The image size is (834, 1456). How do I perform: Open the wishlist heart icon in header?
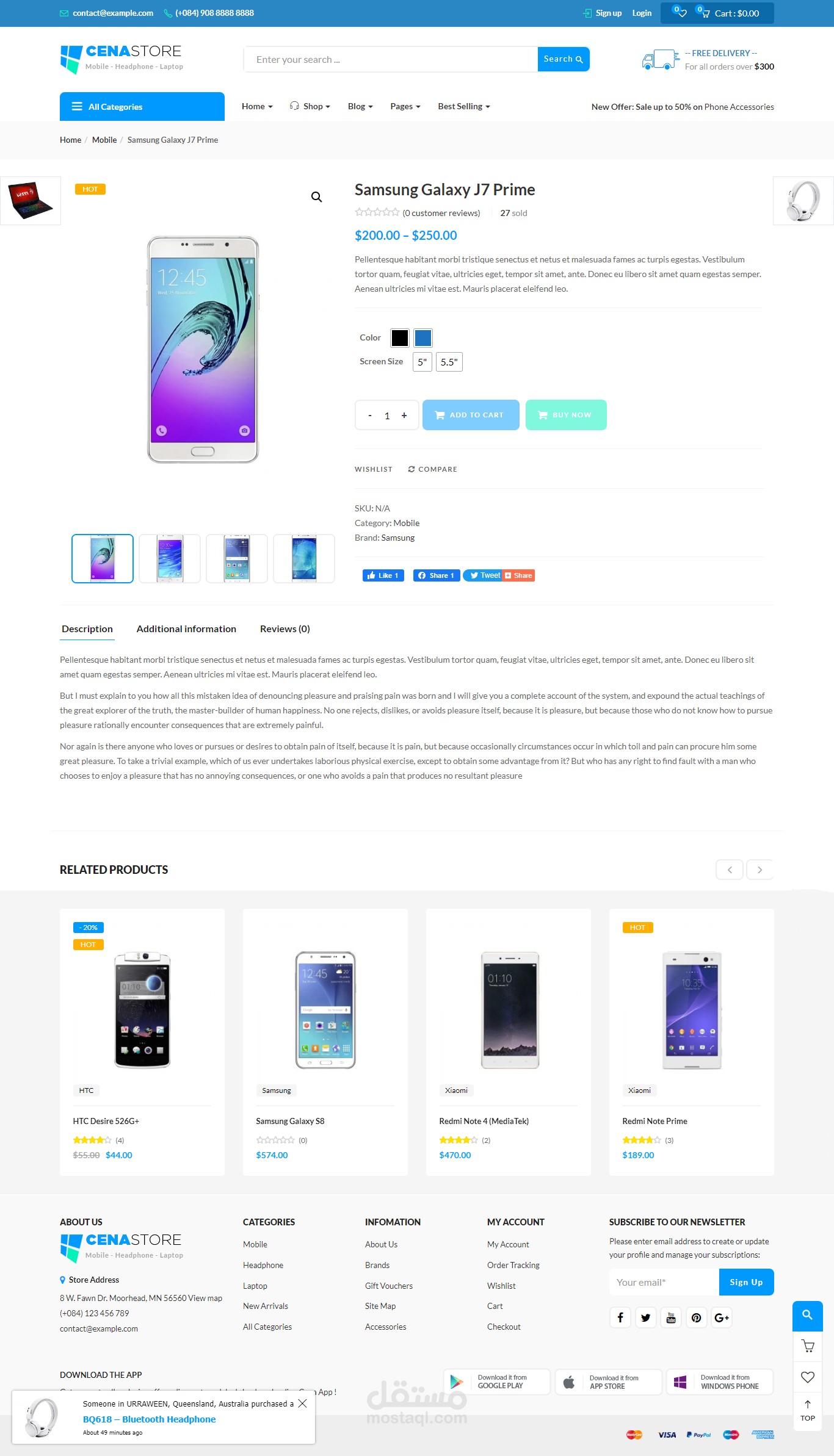(680, 12)
